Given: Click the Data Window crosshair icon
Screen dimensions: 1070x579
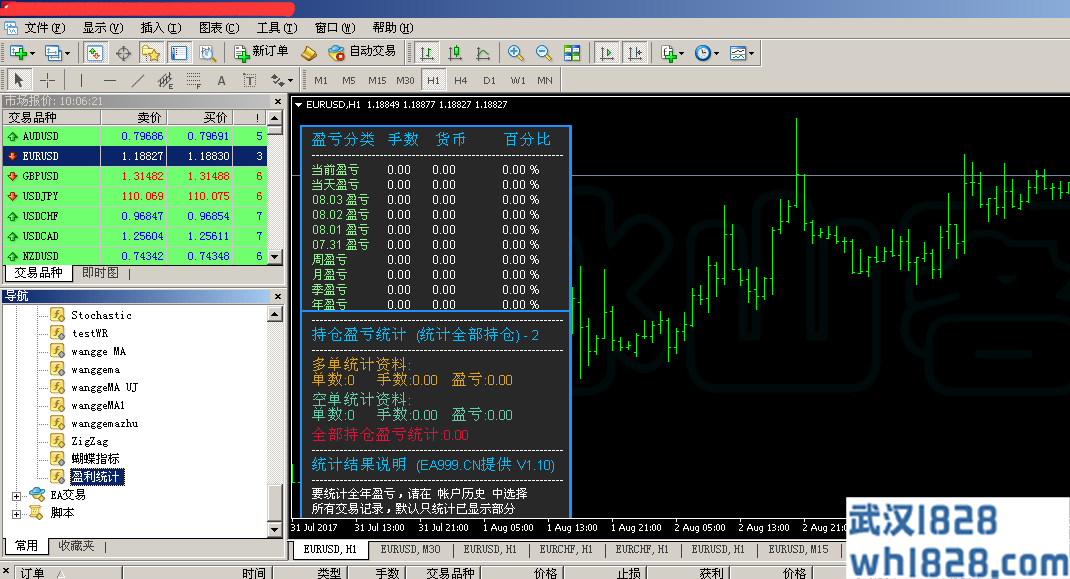Looking at the screenshot, I should (124, 52).
